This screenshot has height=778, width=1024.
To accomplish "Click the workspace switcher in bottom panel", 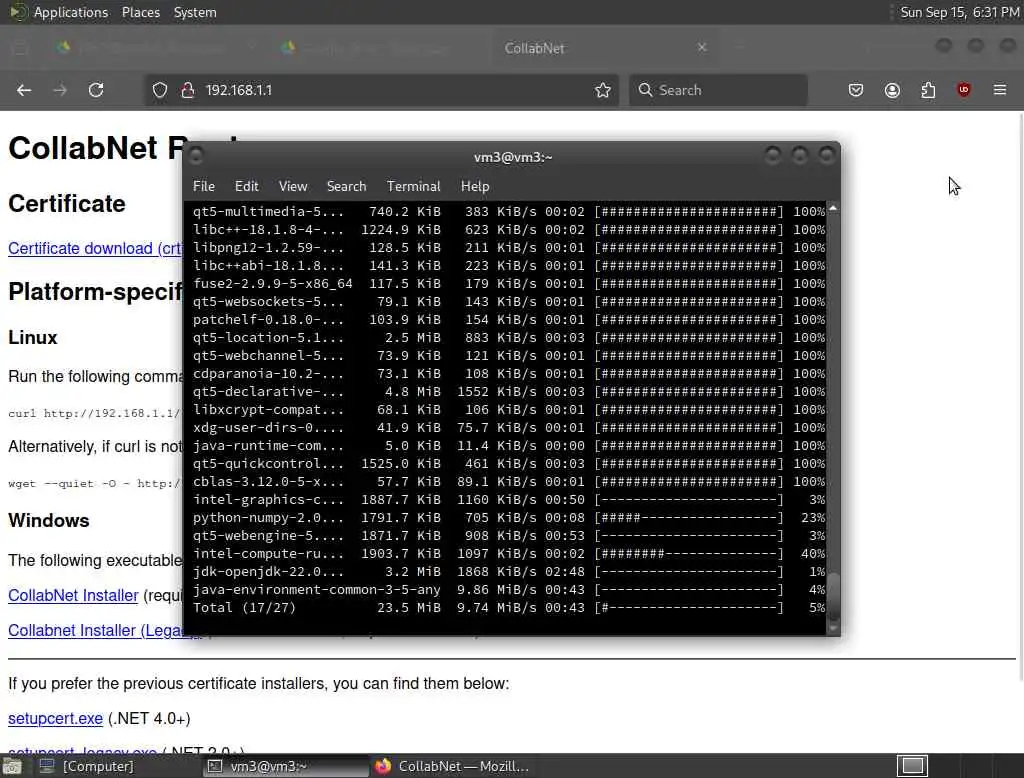I will (912, 766).
